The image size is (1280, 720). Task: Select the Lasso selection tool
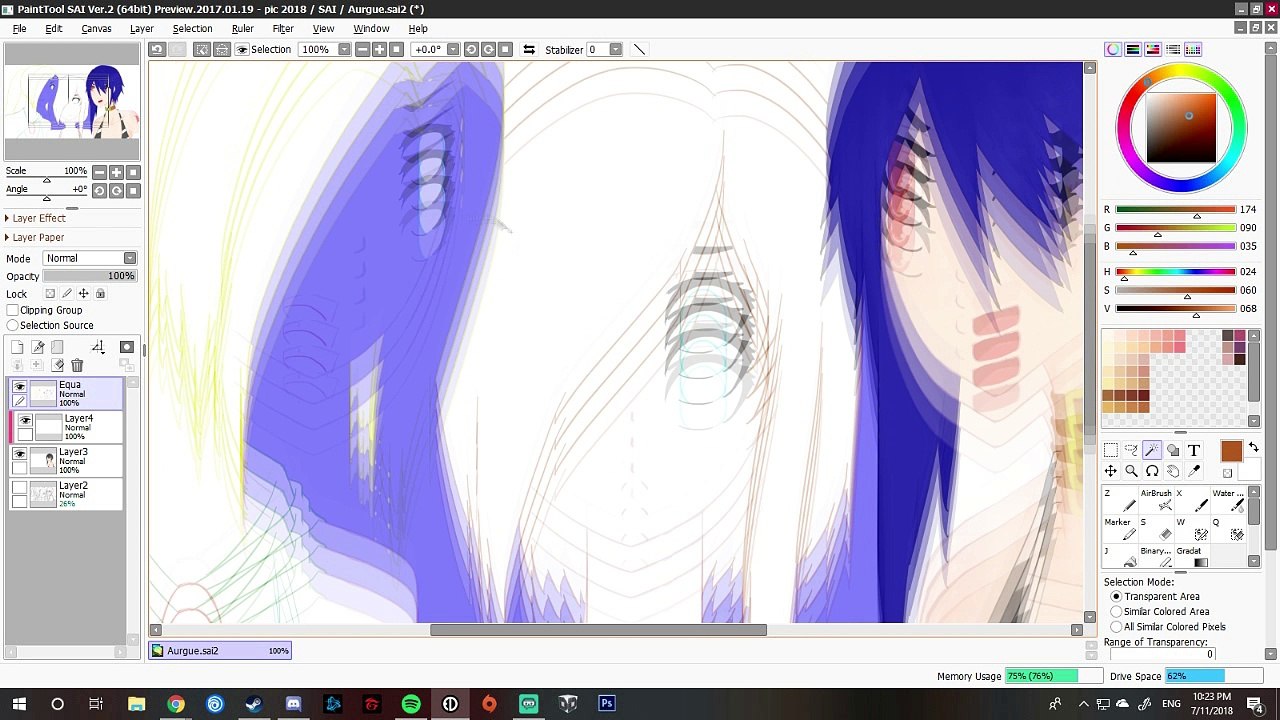(x=1131, y=450)
